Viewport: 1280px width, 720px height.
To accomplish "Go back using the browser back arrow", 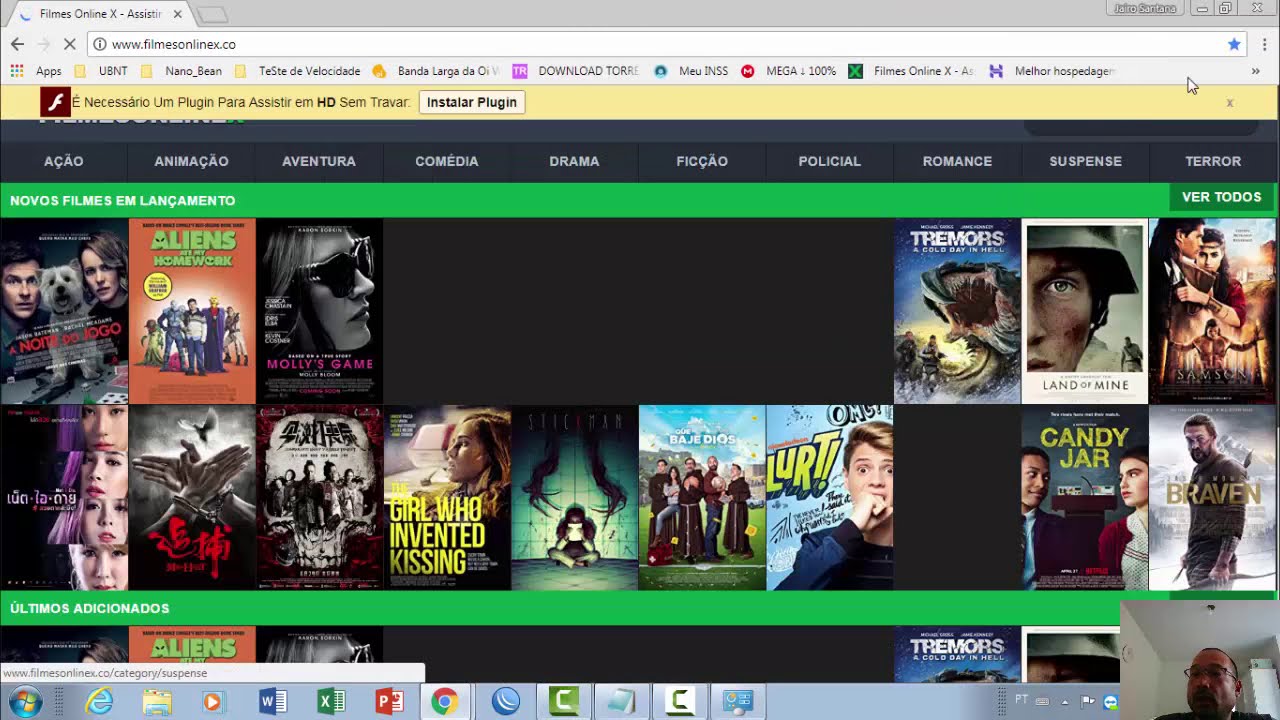I will pos(17,44).
